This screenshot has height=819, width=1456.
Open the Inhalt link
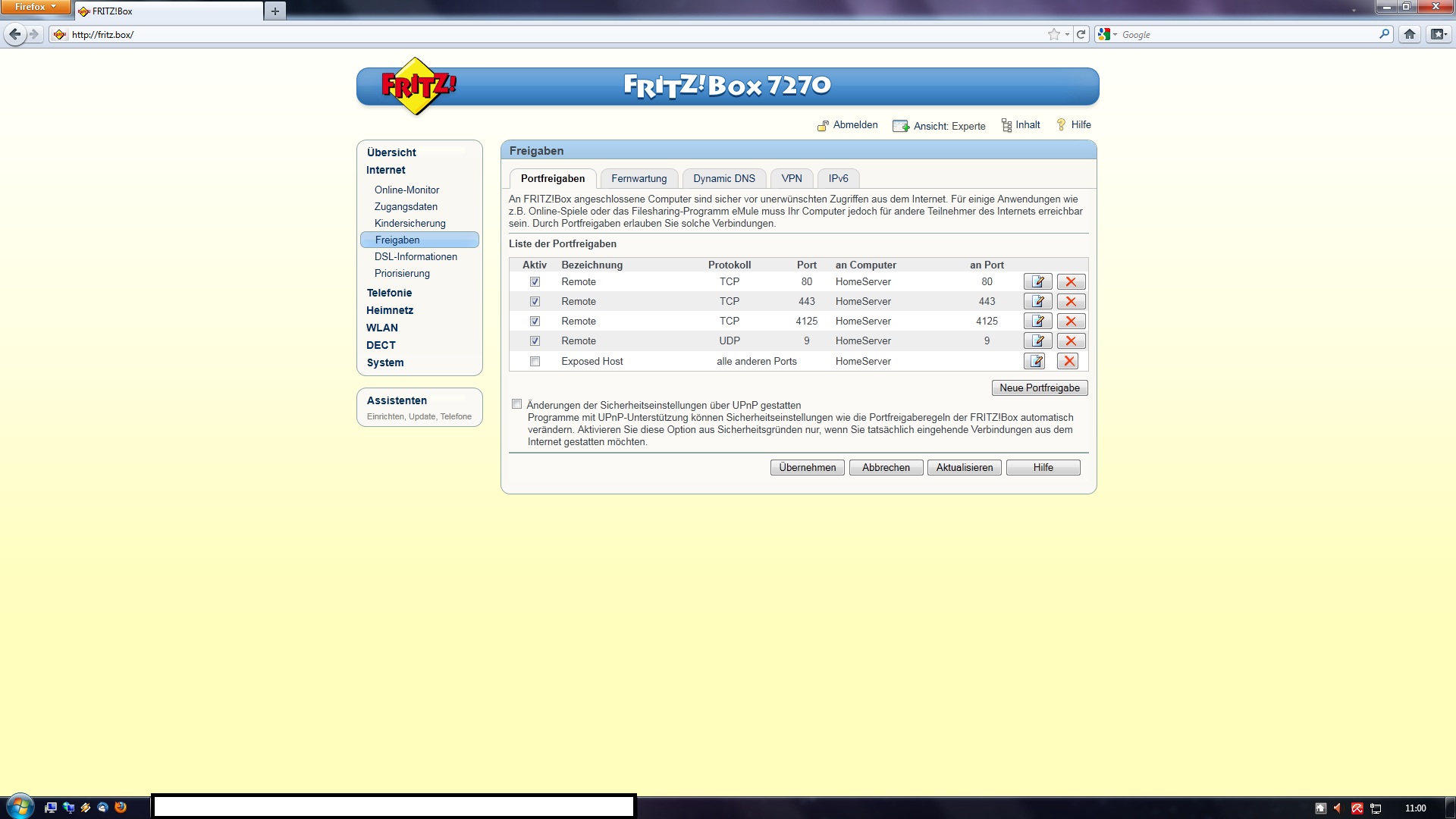pyautogui.click(x=1021, y=125)
